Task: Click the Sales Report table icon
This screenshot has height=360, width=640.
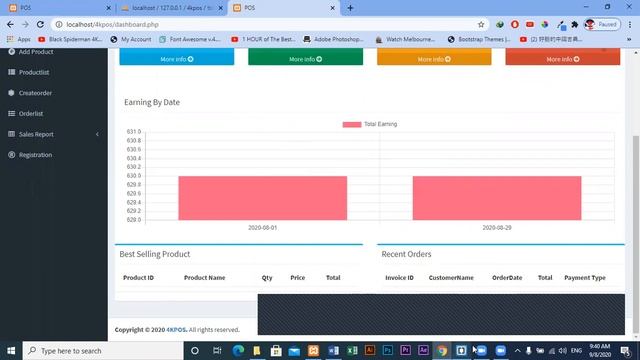Action: (11, 134)
